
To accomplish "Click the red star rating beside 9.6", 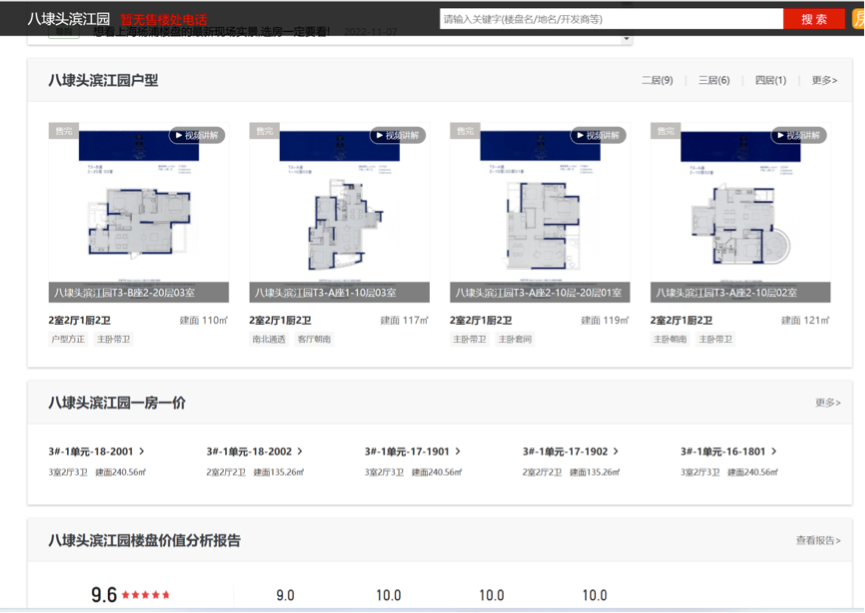I will [146, 595].
